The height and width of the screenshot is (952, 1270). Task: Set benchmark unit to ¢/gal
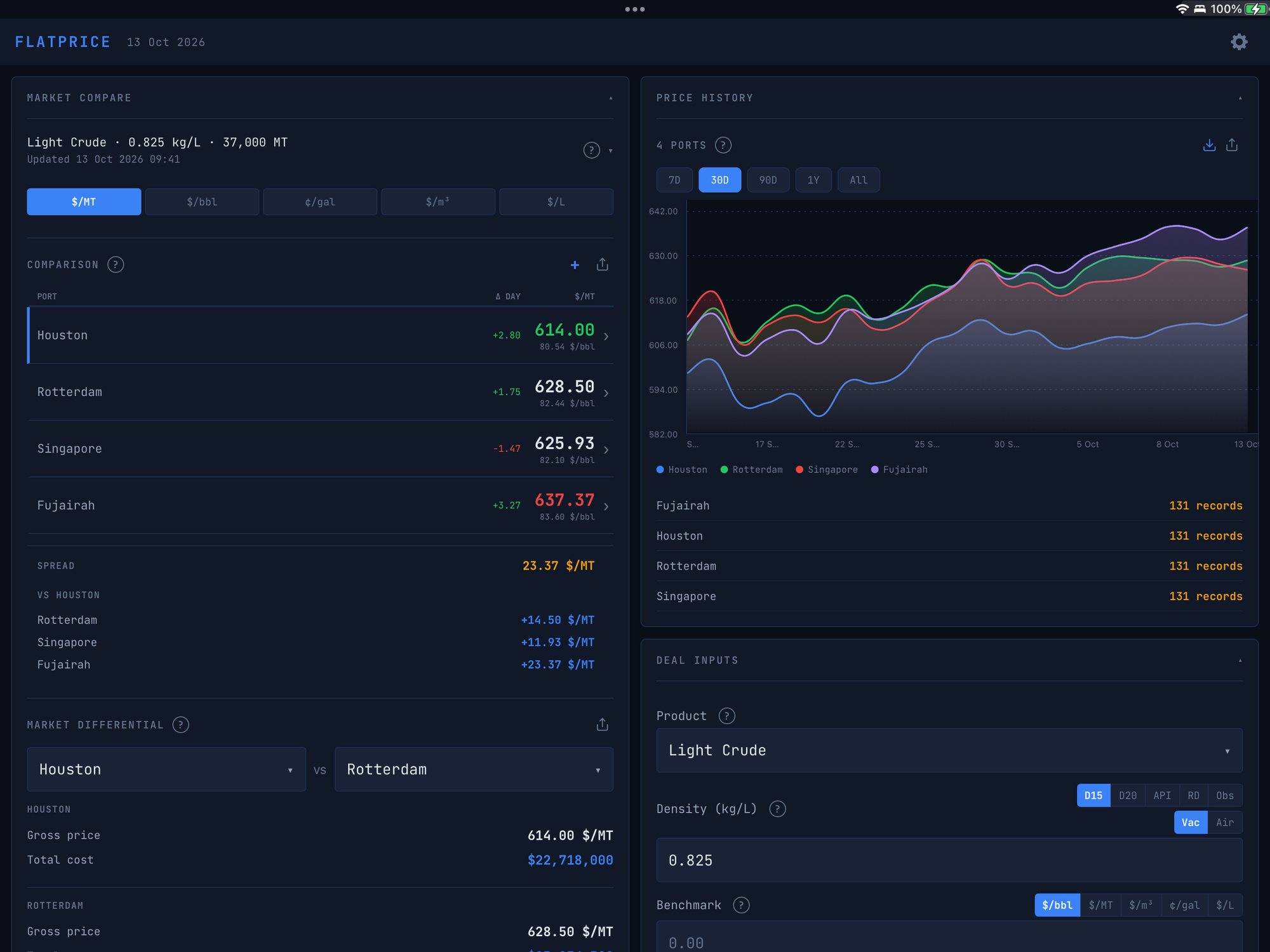(x=1184, y=905)
